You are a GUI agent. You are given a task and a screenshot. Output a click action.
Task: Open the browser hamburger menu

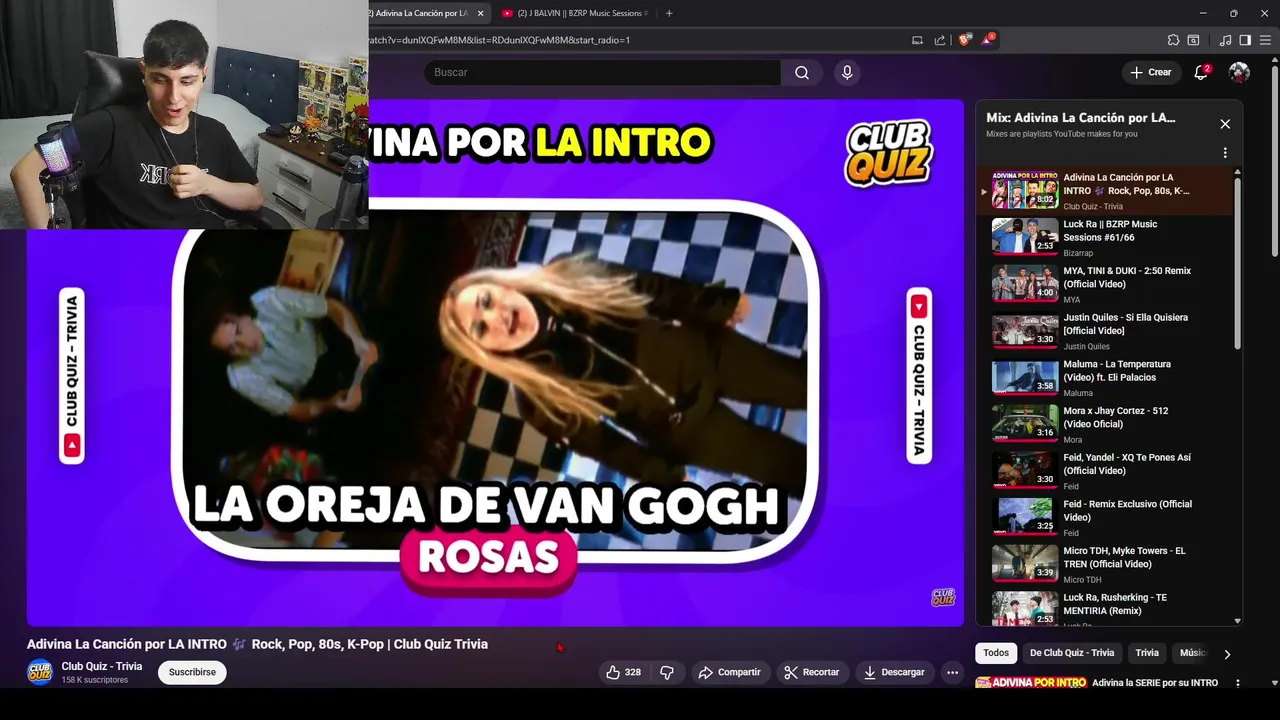pos(1265,40)
